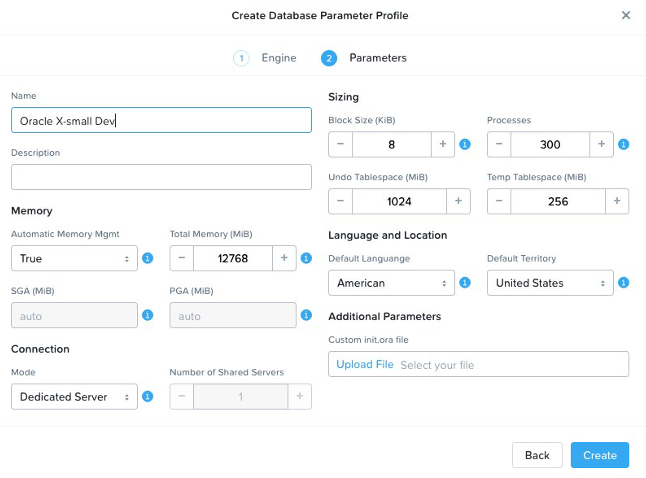Click Select your file placeholder text
The height and width of the screenshot is (478, 646).
[x=437, y=365]
